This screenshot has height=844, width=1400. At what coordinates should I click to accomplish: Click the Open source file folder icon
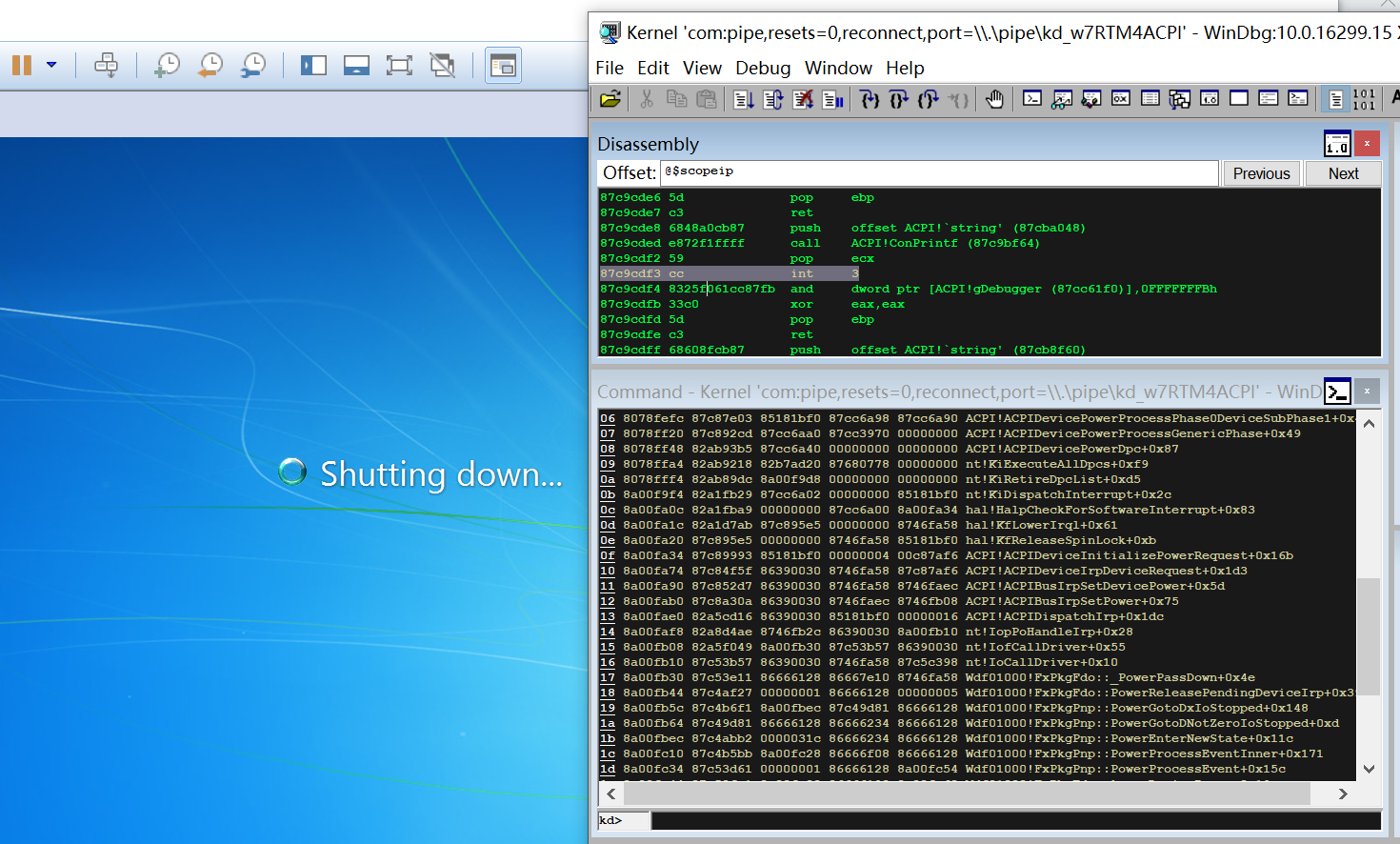pyautogui.click(x=610, y=98)
